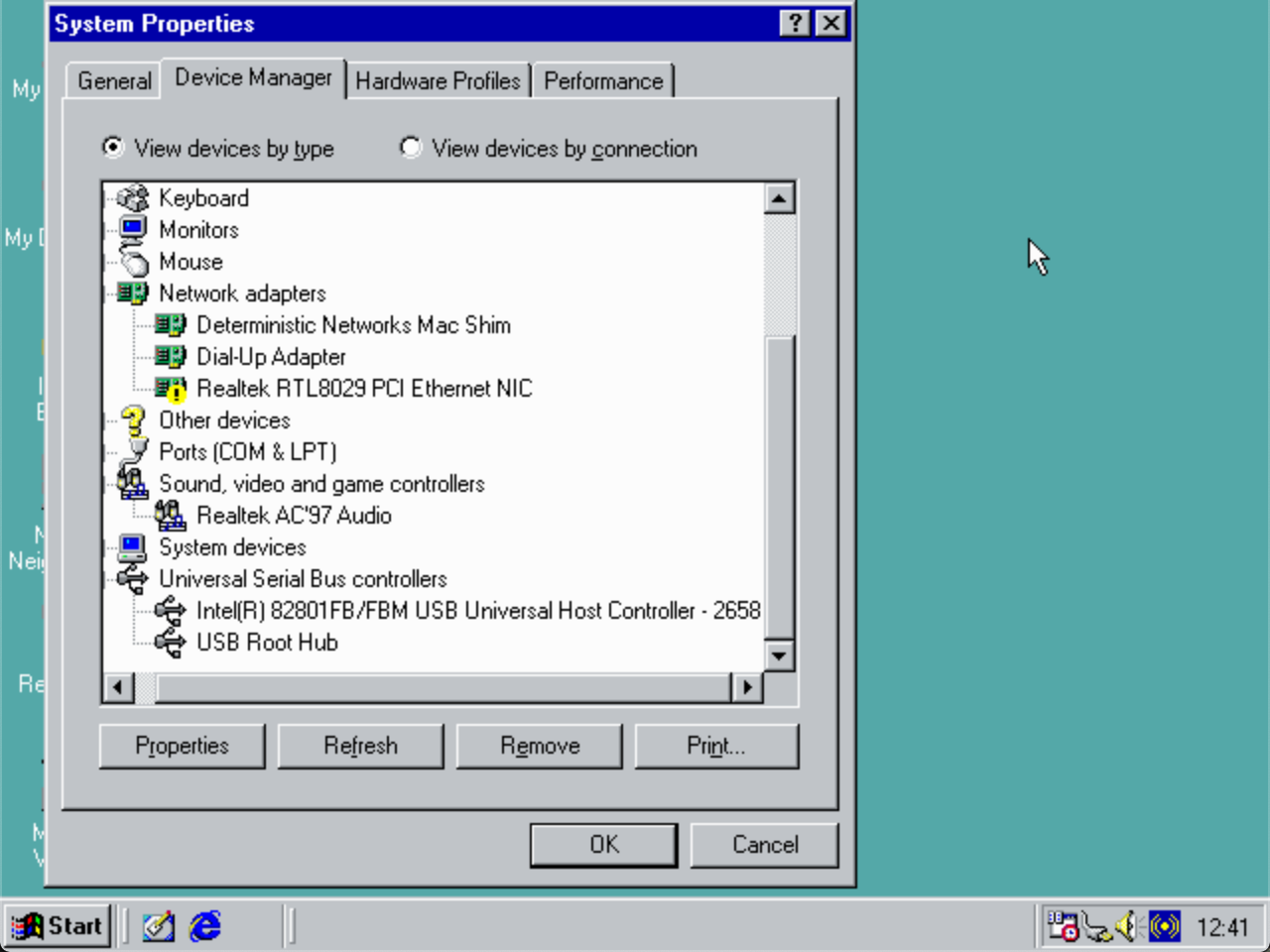The image size is (1270, 952).
Task: Click the USB Root Hub icon
Action: 170,643
